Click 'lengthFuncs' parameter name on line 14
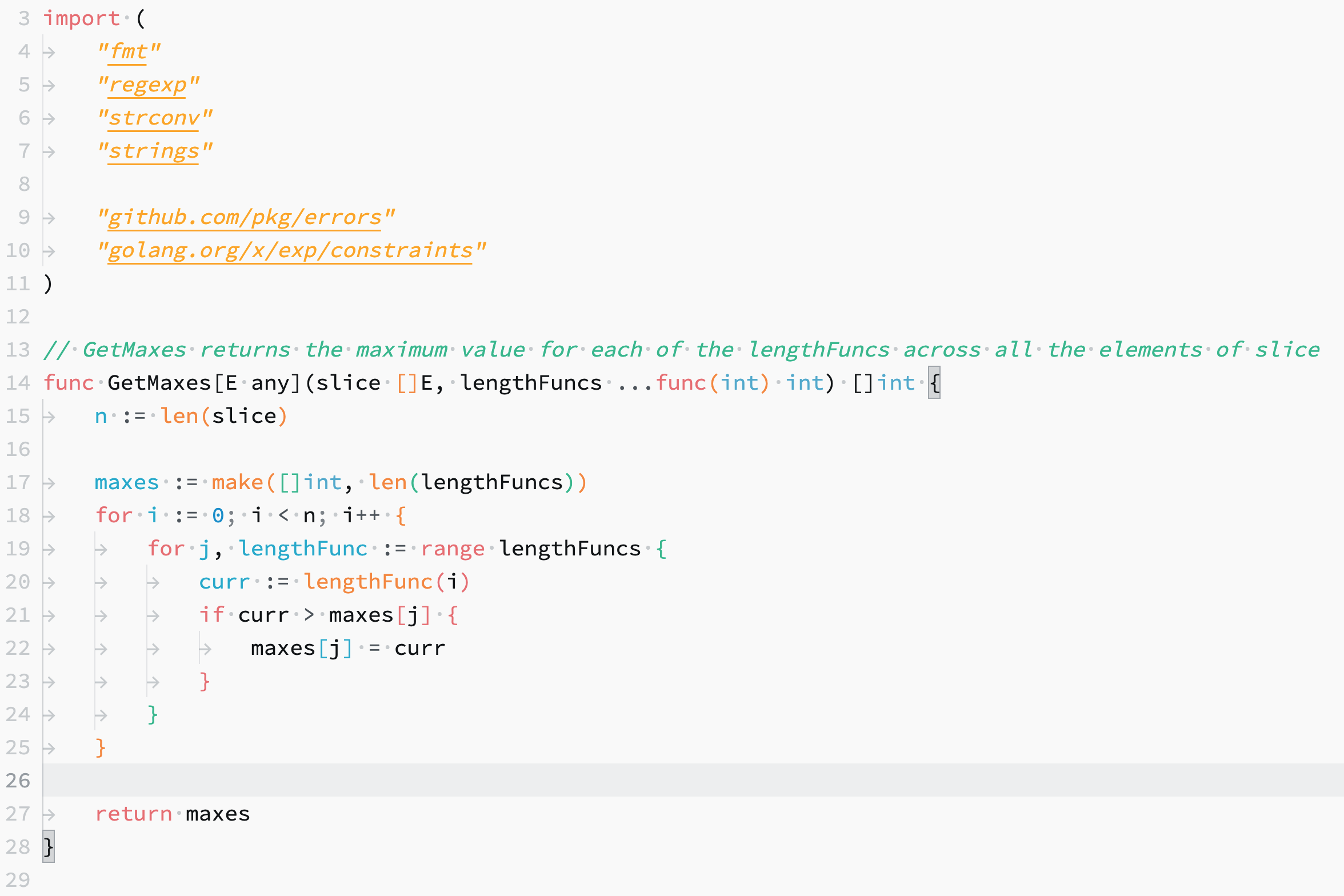The height and width of the screenshot is (896, 1344). pos(531,383)
